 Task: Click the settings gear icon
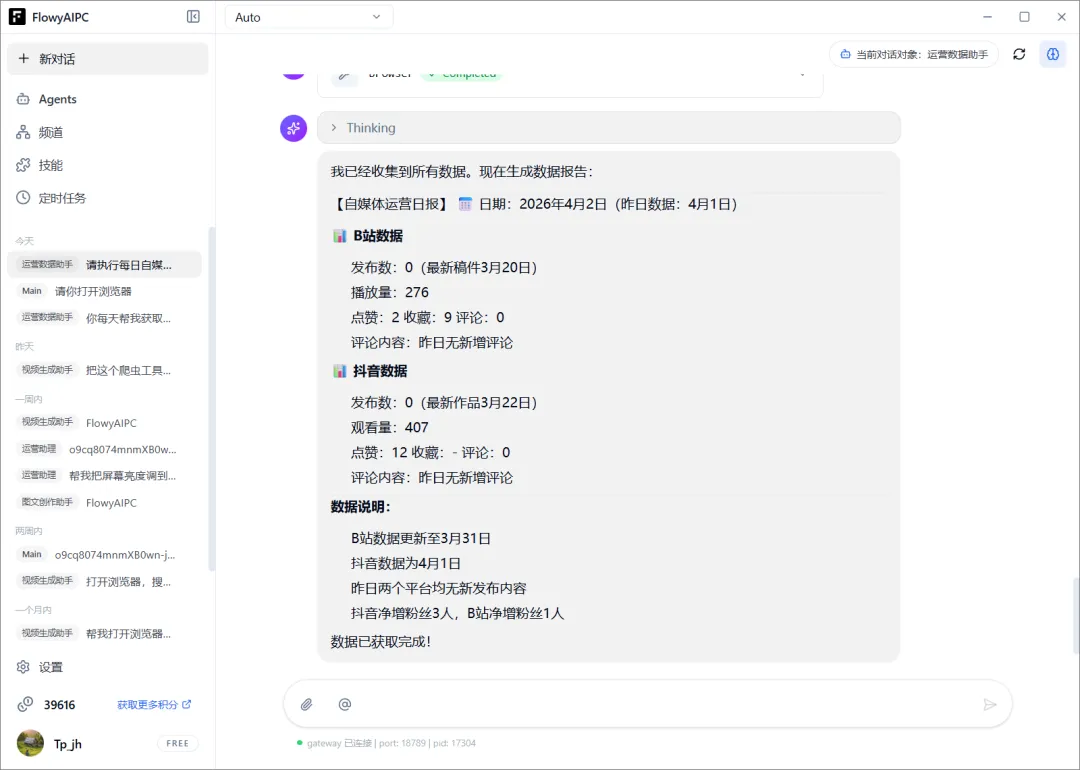(x=23, y=667)
